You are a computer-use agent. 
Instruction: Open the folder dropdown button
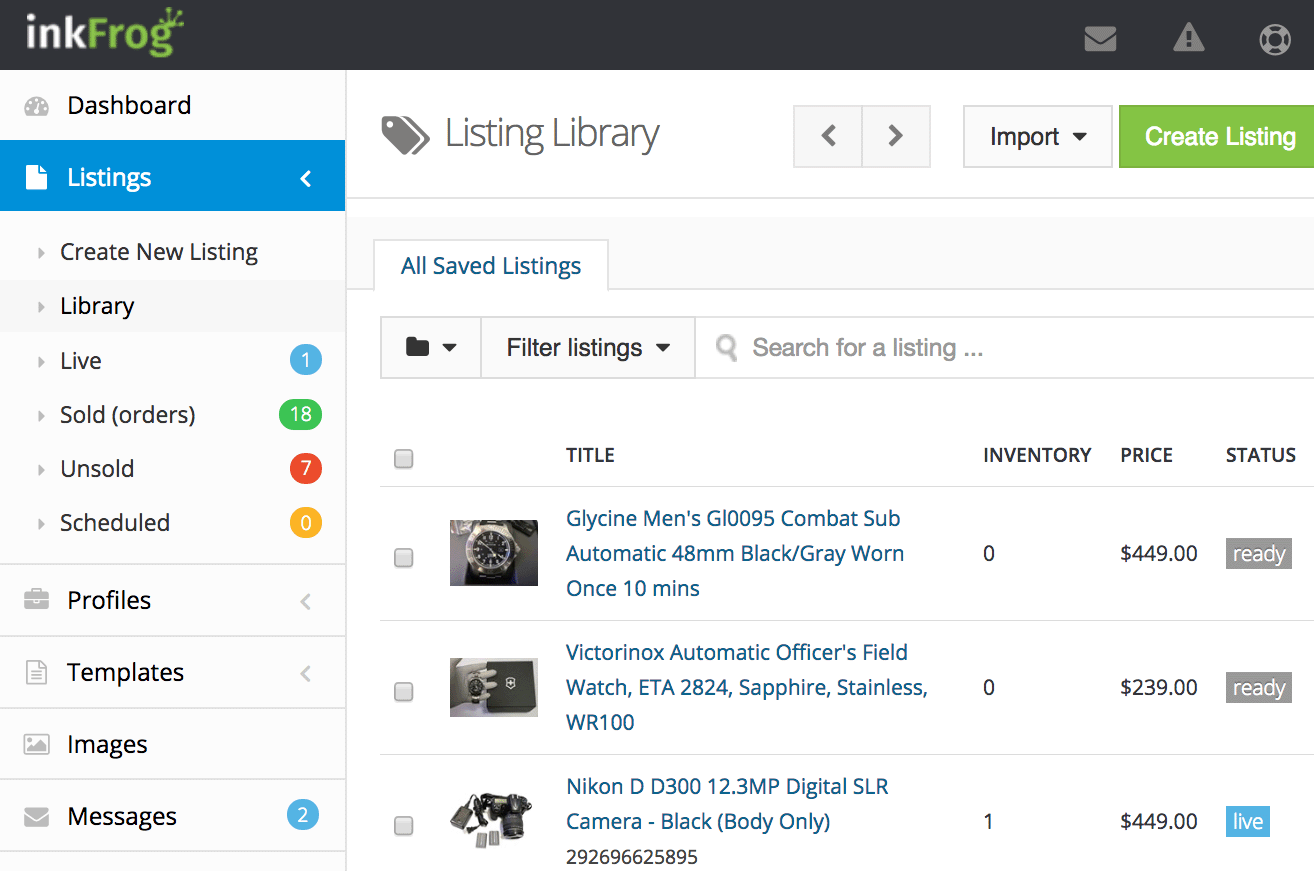click(431, 348)
